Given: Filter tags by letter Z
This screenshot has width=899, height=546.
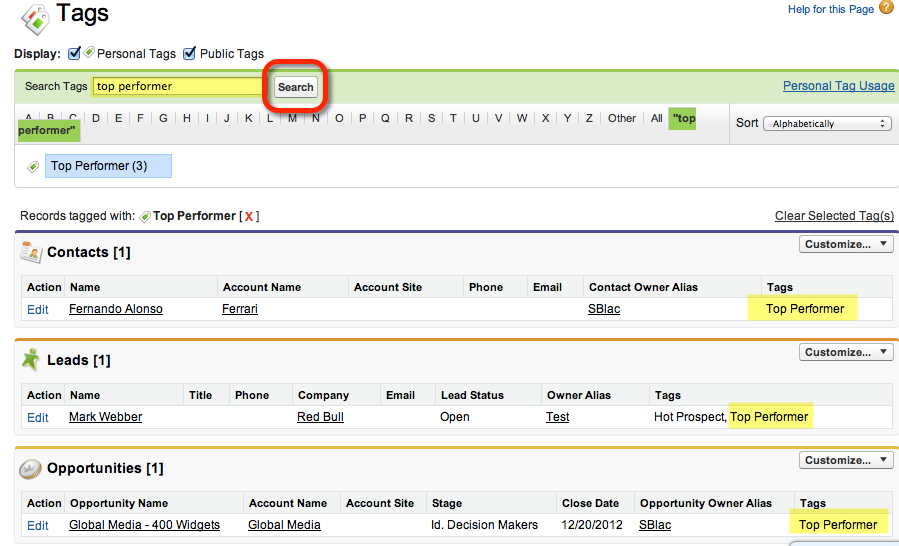Looking at the screenshot, I should (x=589, y=118).
